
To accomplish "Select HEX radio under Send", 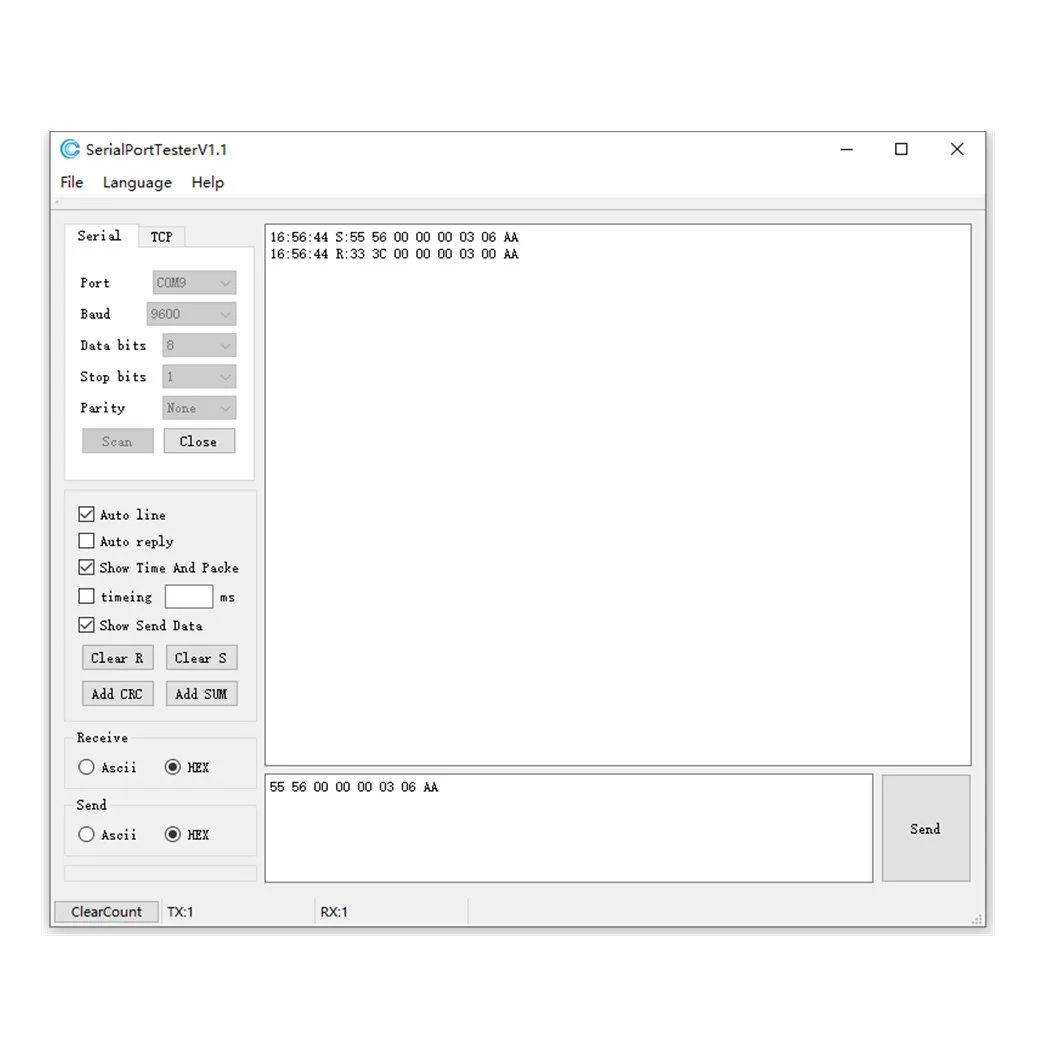I will click(x=173, y=834).
